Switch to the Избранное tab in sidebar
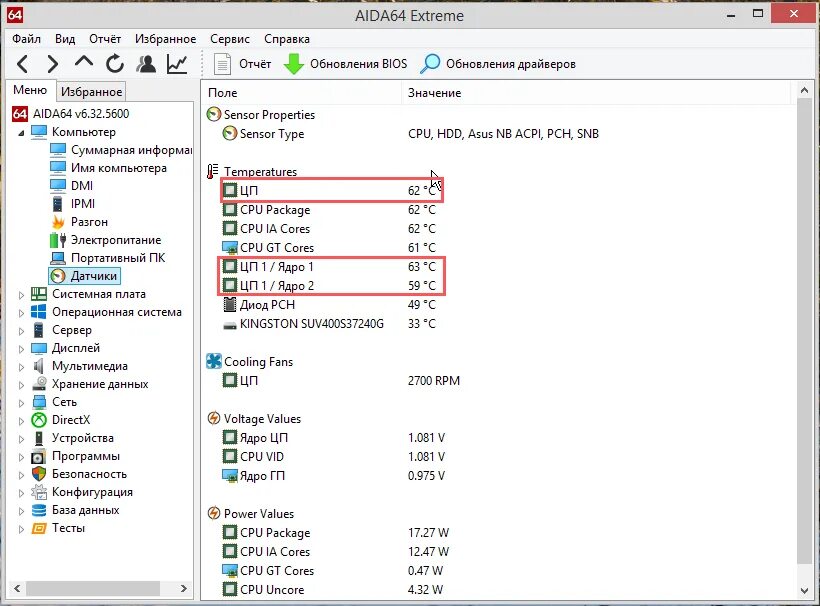Image resolution: width=820 pixels, height=606 pixels. tap(91, 92)
